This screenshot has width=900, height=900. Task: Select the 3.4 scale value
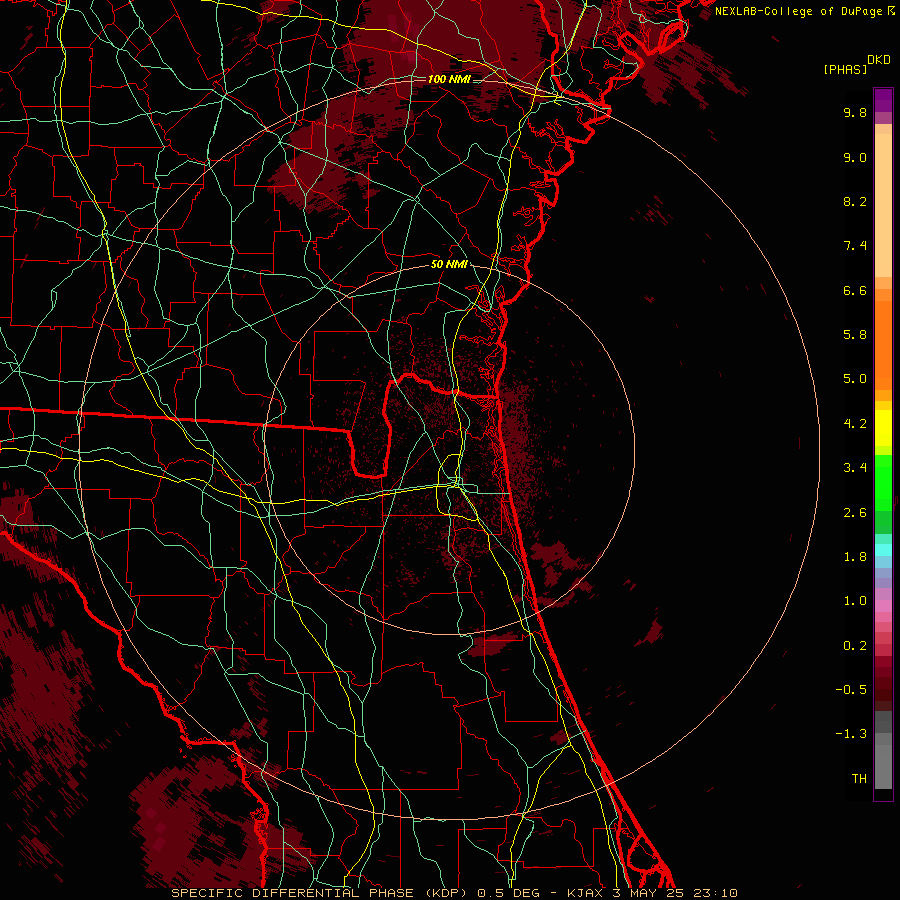855,468
